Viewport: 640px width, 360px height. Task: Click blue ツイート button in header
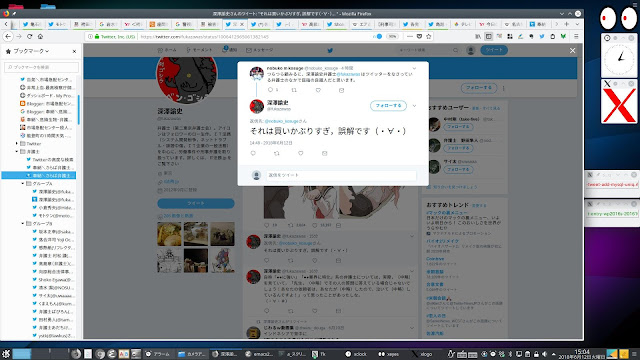click(494, 50)
